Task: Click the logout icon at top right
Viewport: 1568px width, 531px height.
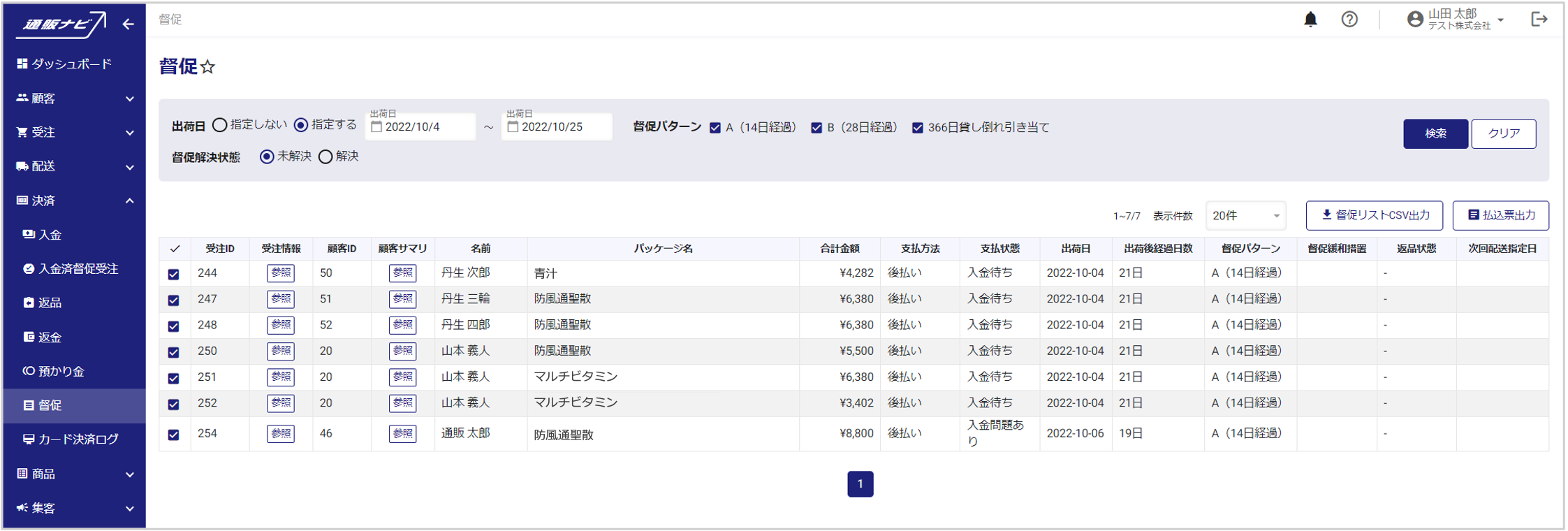Action: (1539, 20)
